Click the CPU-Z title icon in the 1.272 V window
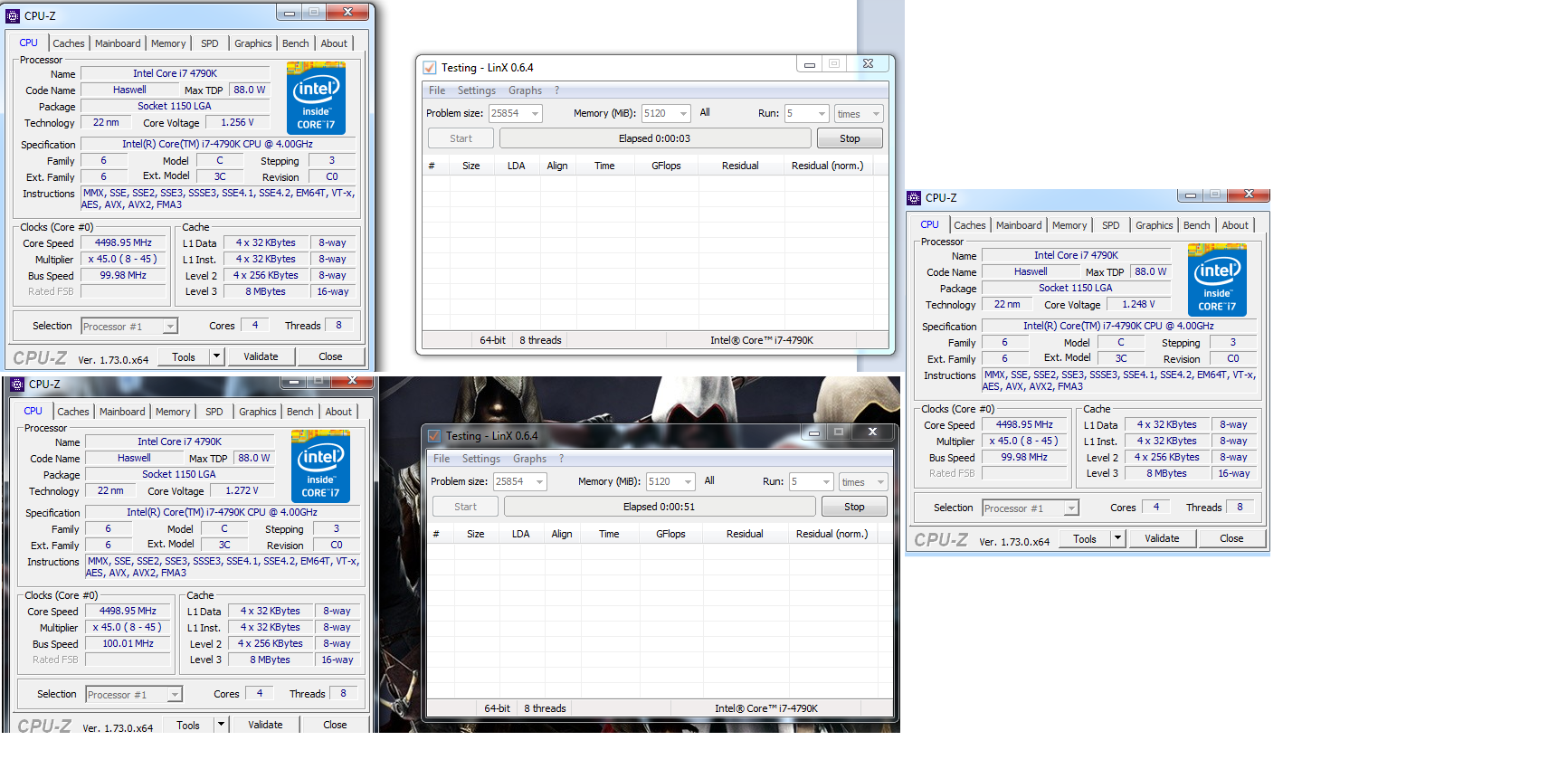 tap(17, 384)
